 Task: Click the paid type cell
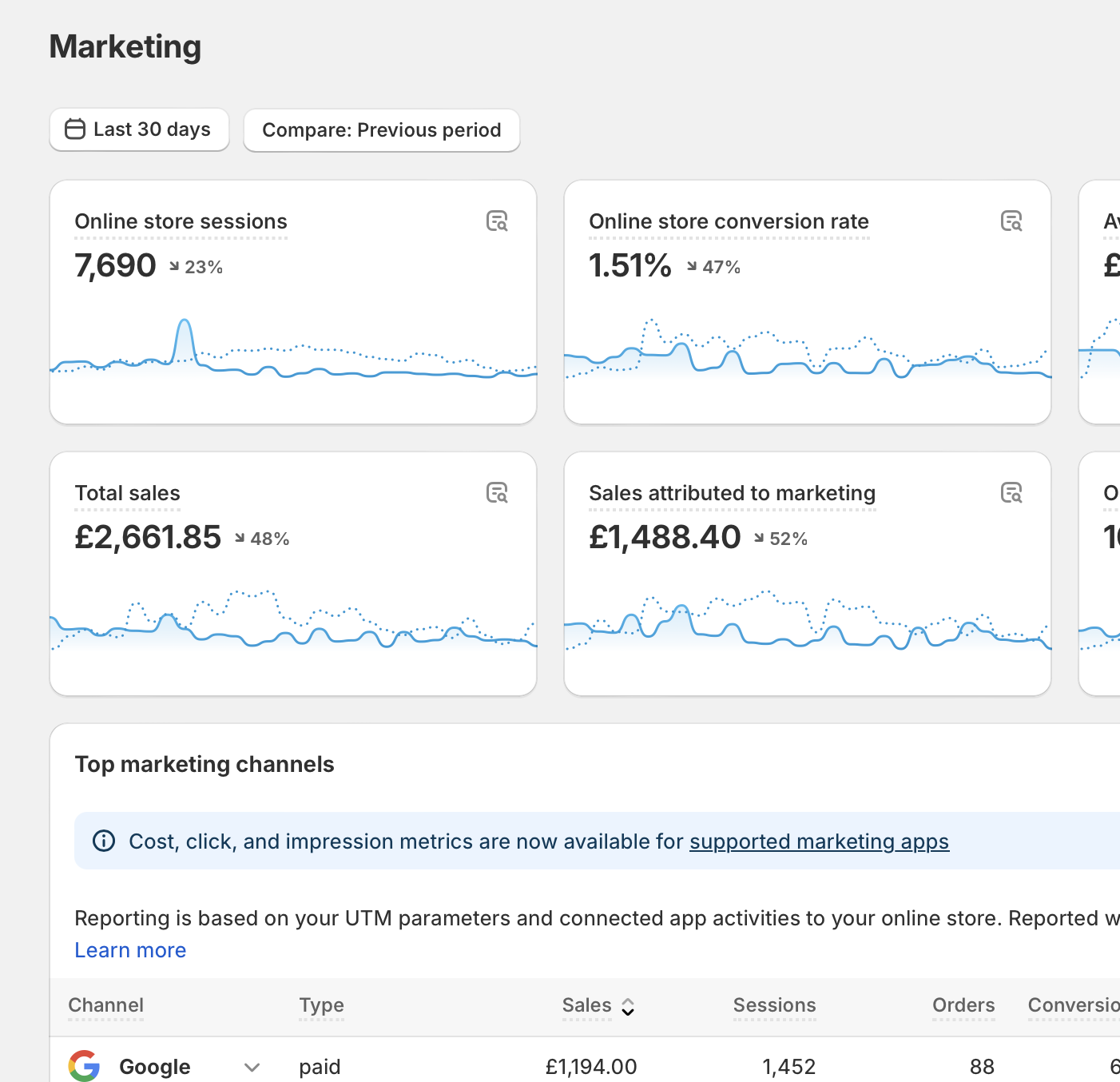(320, 1067)
